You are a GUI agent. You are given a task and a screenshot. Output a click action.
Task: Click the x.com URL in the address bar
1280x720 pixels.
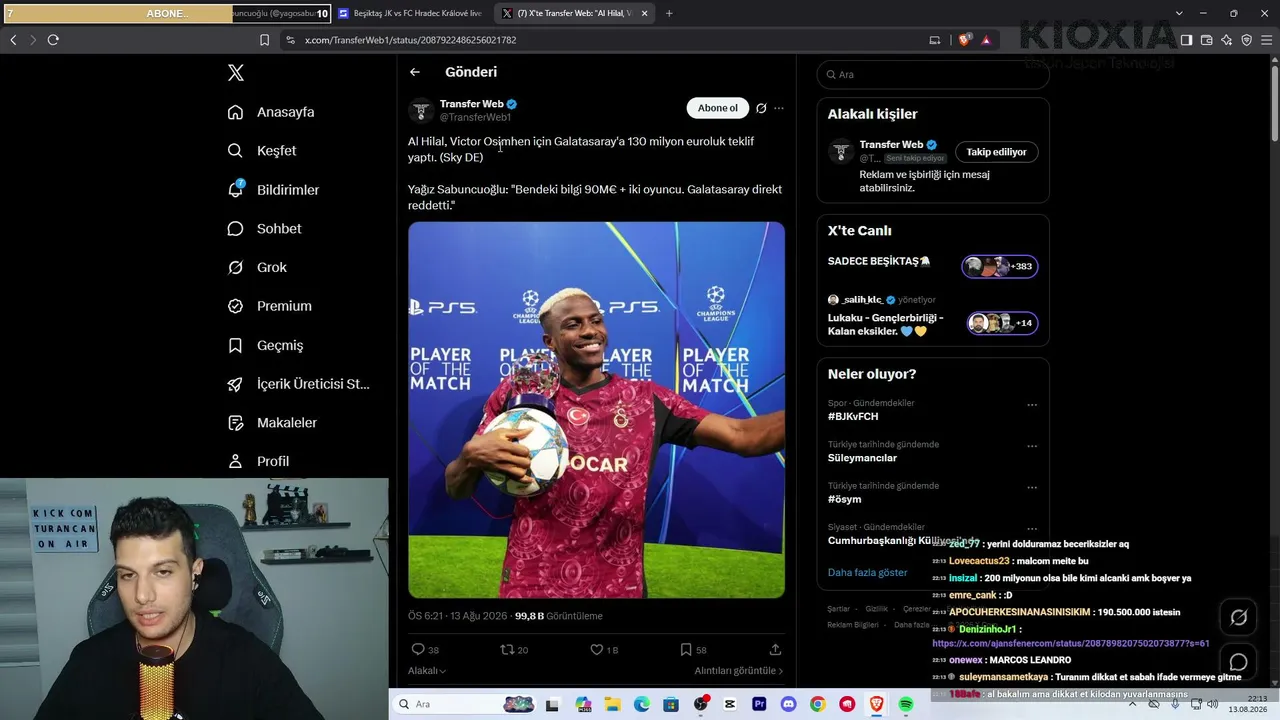[410, 40]
